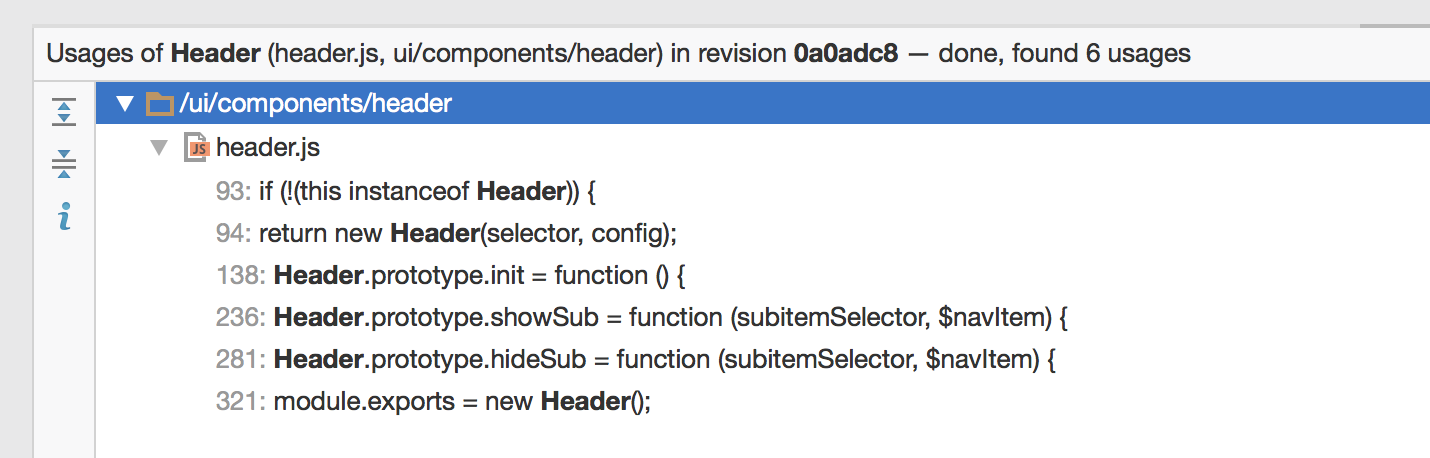Viewport: 1430px width, 458px height.
Task: Click the blue info icon
Action: tap(64, 216)
